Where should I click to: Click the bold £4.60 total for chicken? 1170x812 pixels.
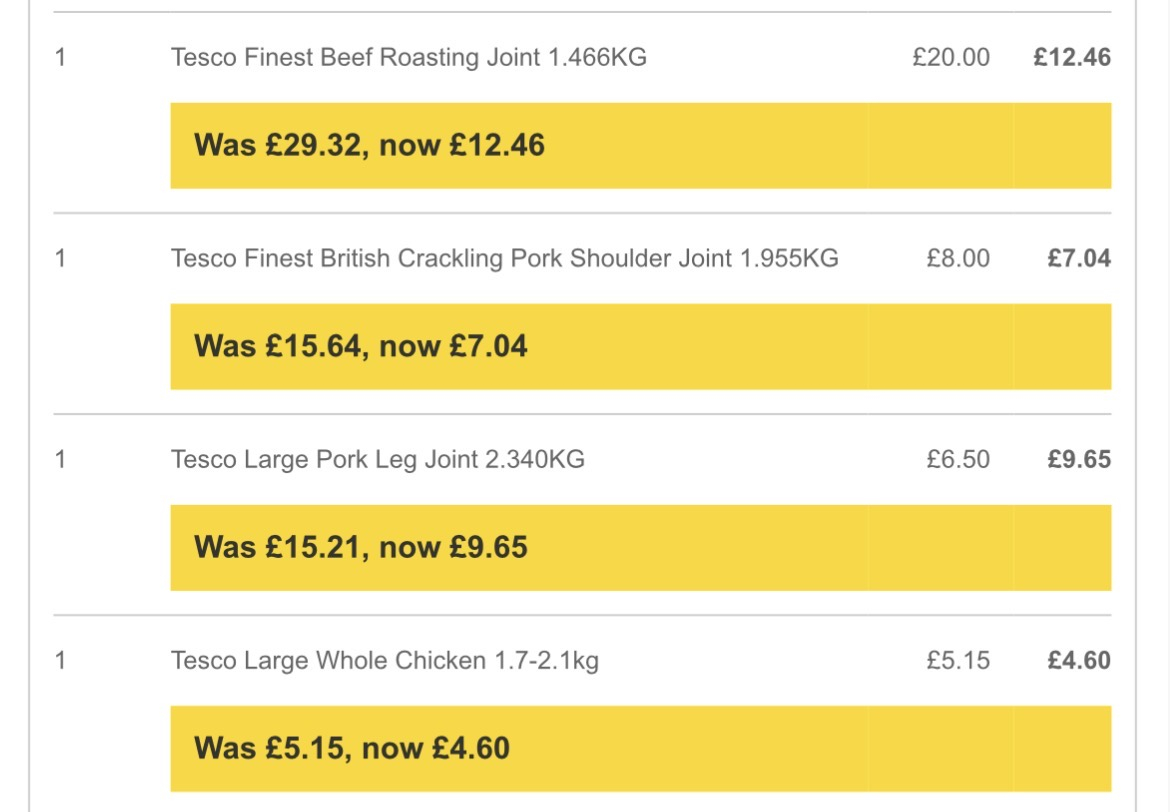1078,660
